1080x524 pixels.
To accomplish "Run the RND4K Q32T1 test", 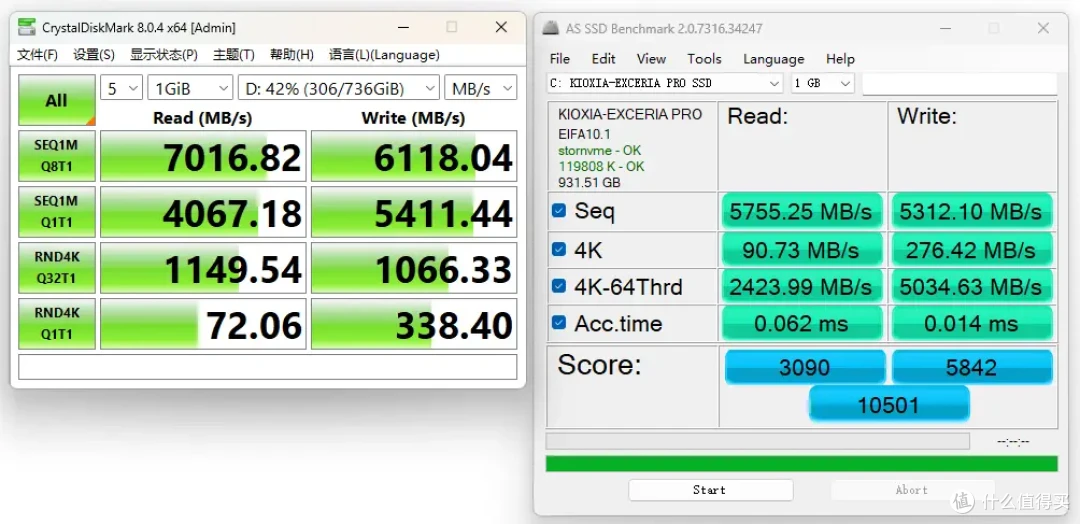I will 56,267.
